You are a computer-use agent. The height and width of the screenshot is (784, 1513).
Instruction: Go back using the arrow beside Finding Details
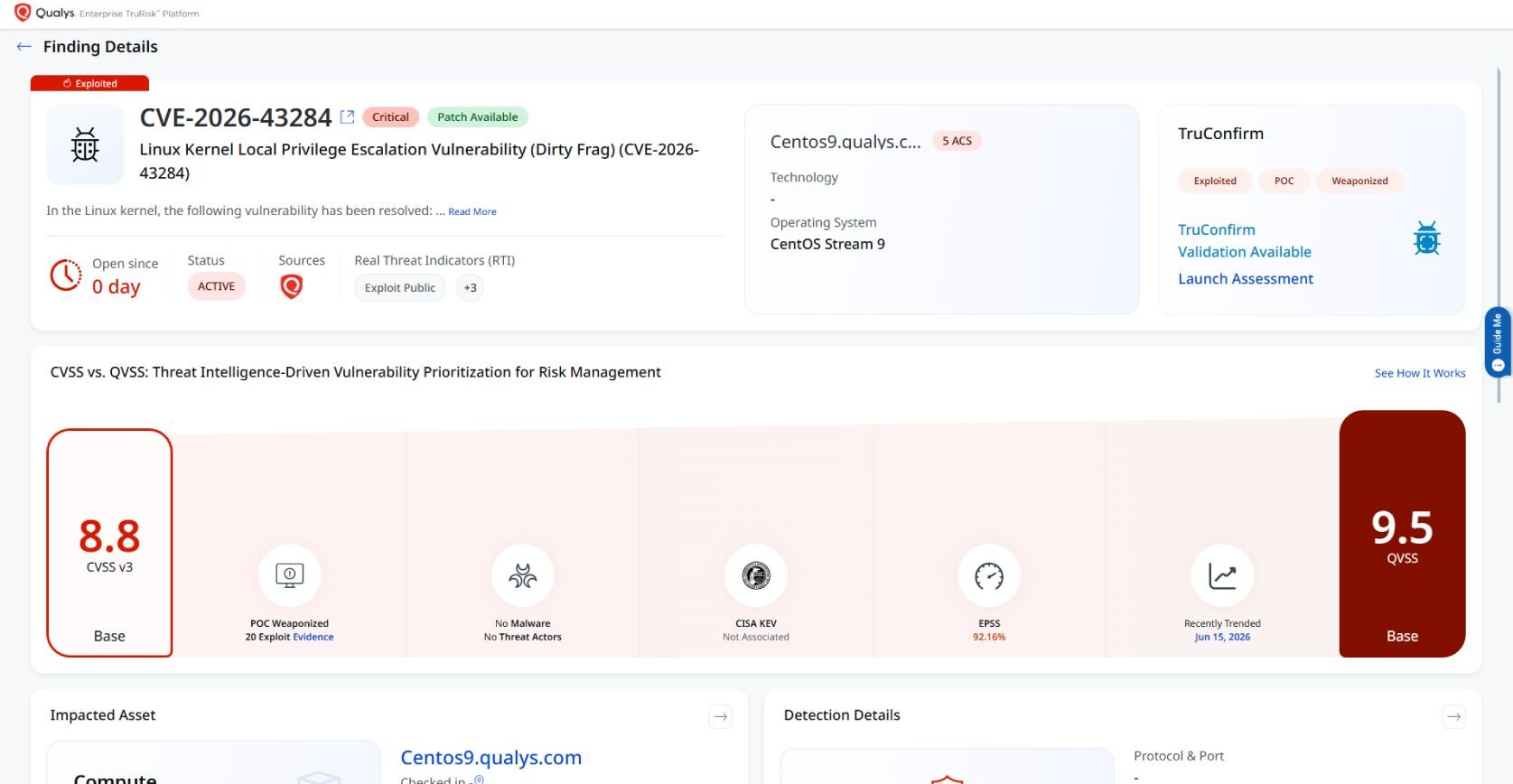(24, 46)
